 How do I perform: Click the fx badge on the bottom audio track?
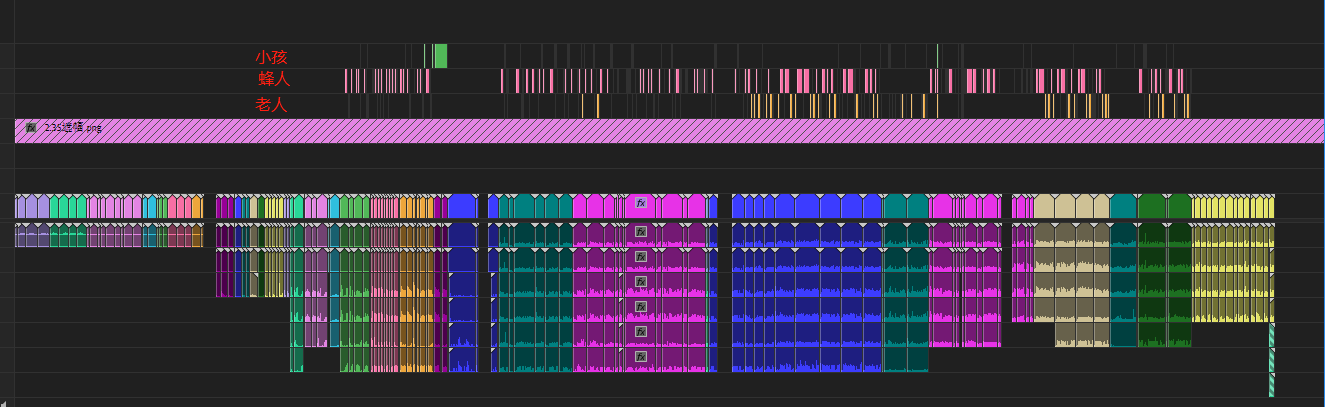coord(641,356)
